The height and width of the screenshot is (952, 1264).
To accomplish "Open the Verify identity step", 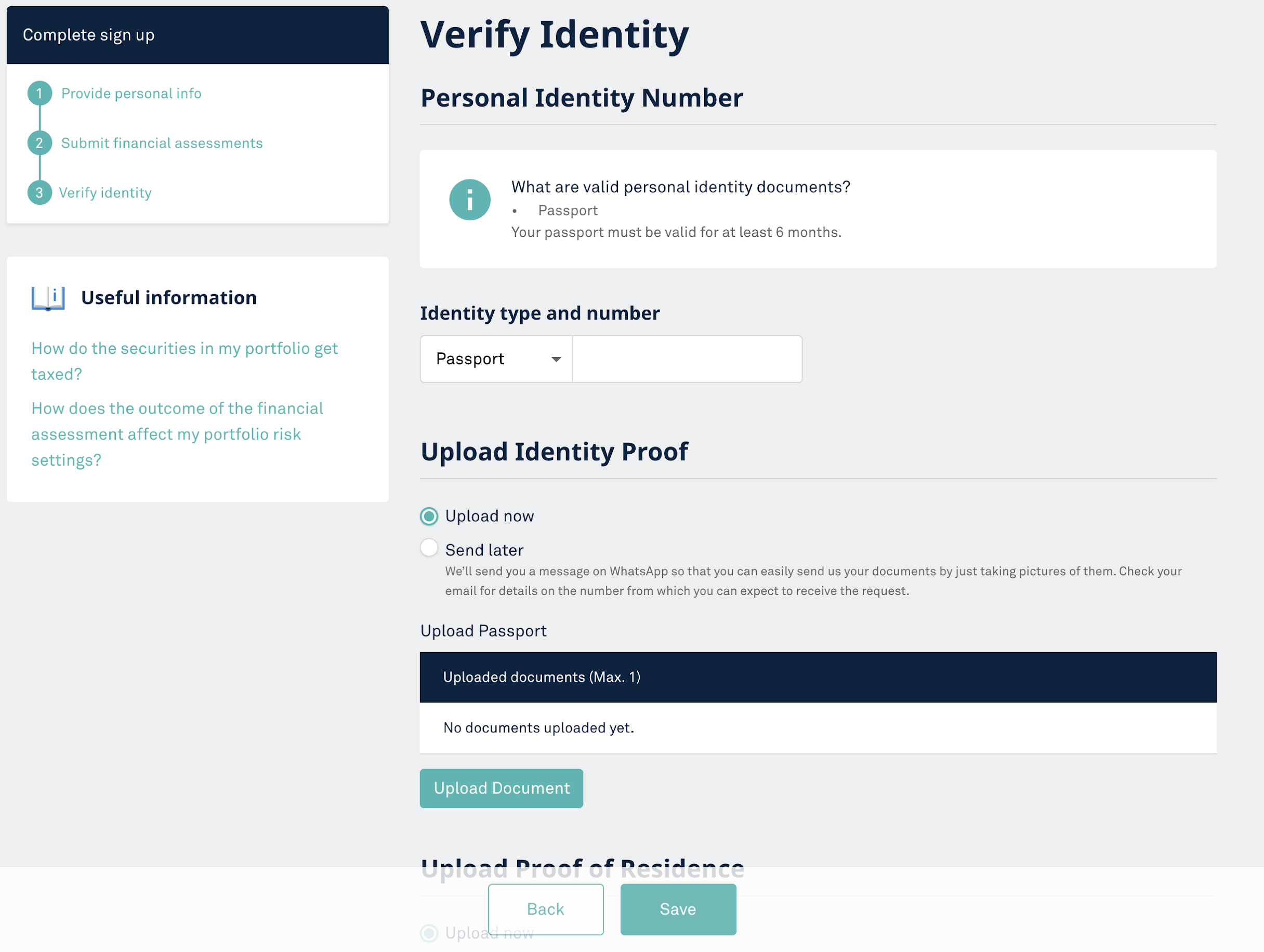I will coord(105,193).
